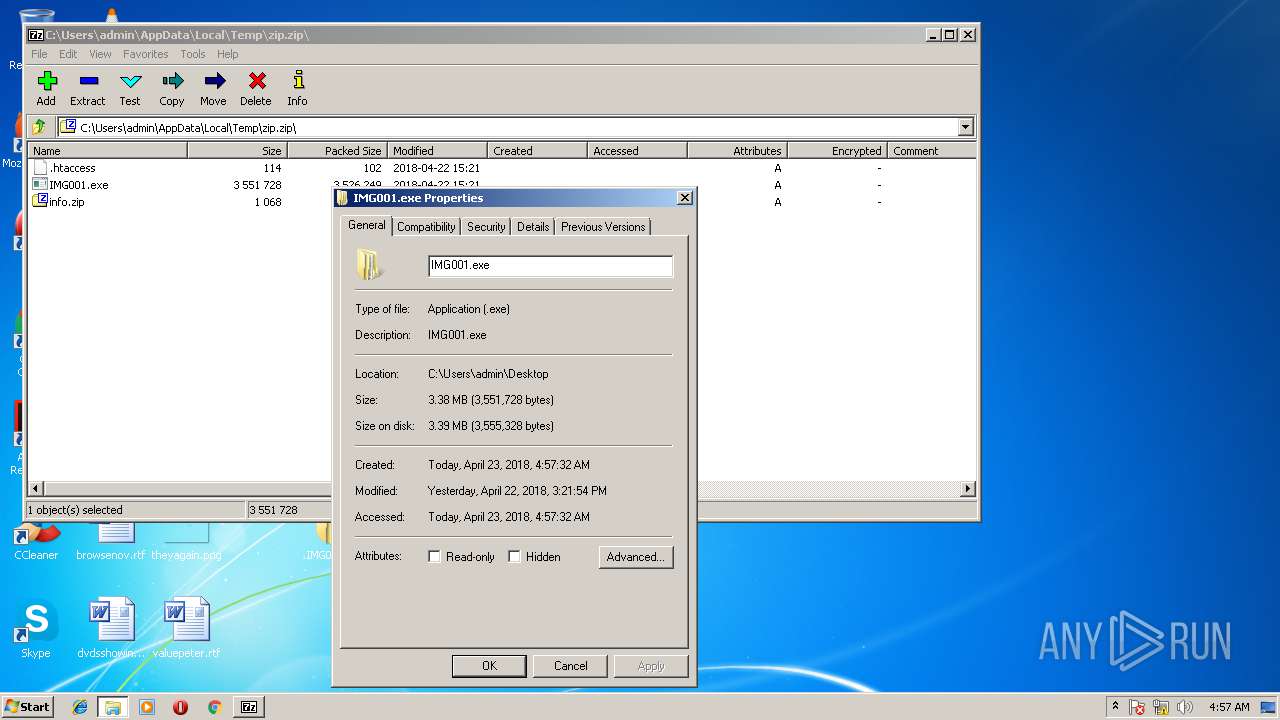Open Opera browser from taskbar
Image resolution: width=1280 pixels, height=720 pixels.
coord(181,707)
